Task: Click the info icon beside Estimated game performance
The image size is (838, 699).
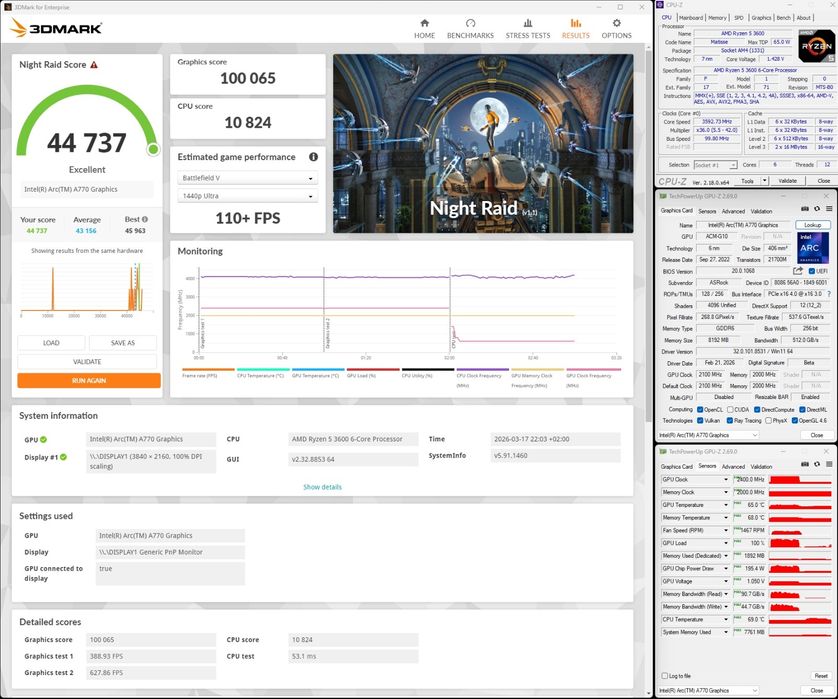Action: (313, 157)
